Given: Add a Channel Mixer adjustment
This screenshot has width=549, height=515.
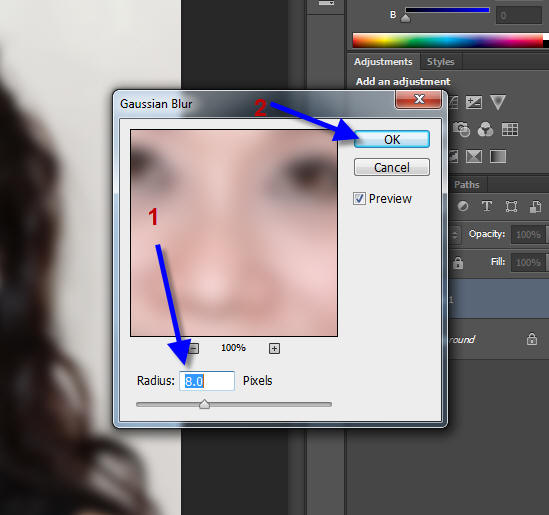Looking at the screenshot, I should pyautogui.click(x=485, y=130).
